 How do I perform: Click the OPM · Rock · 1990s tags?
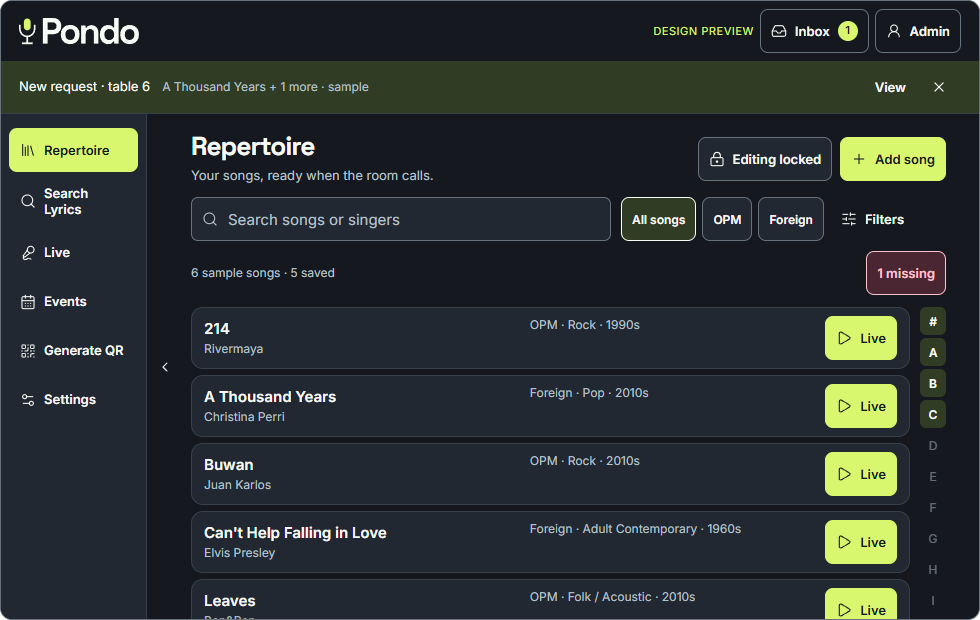point(584,325)
